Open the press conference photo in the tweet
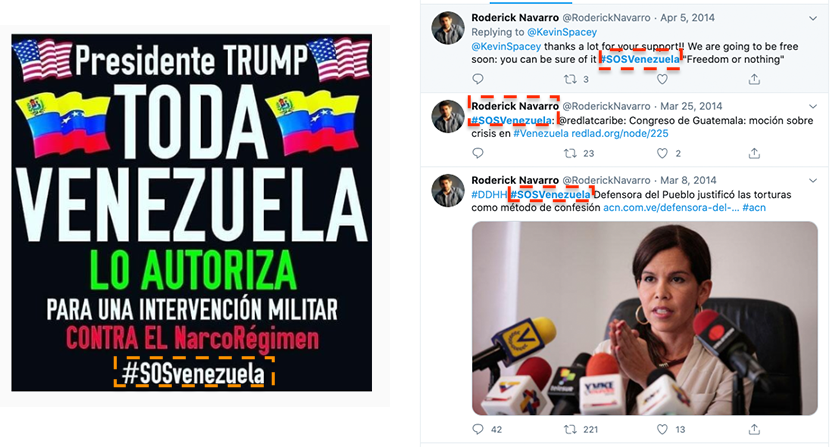 [645, 319]
